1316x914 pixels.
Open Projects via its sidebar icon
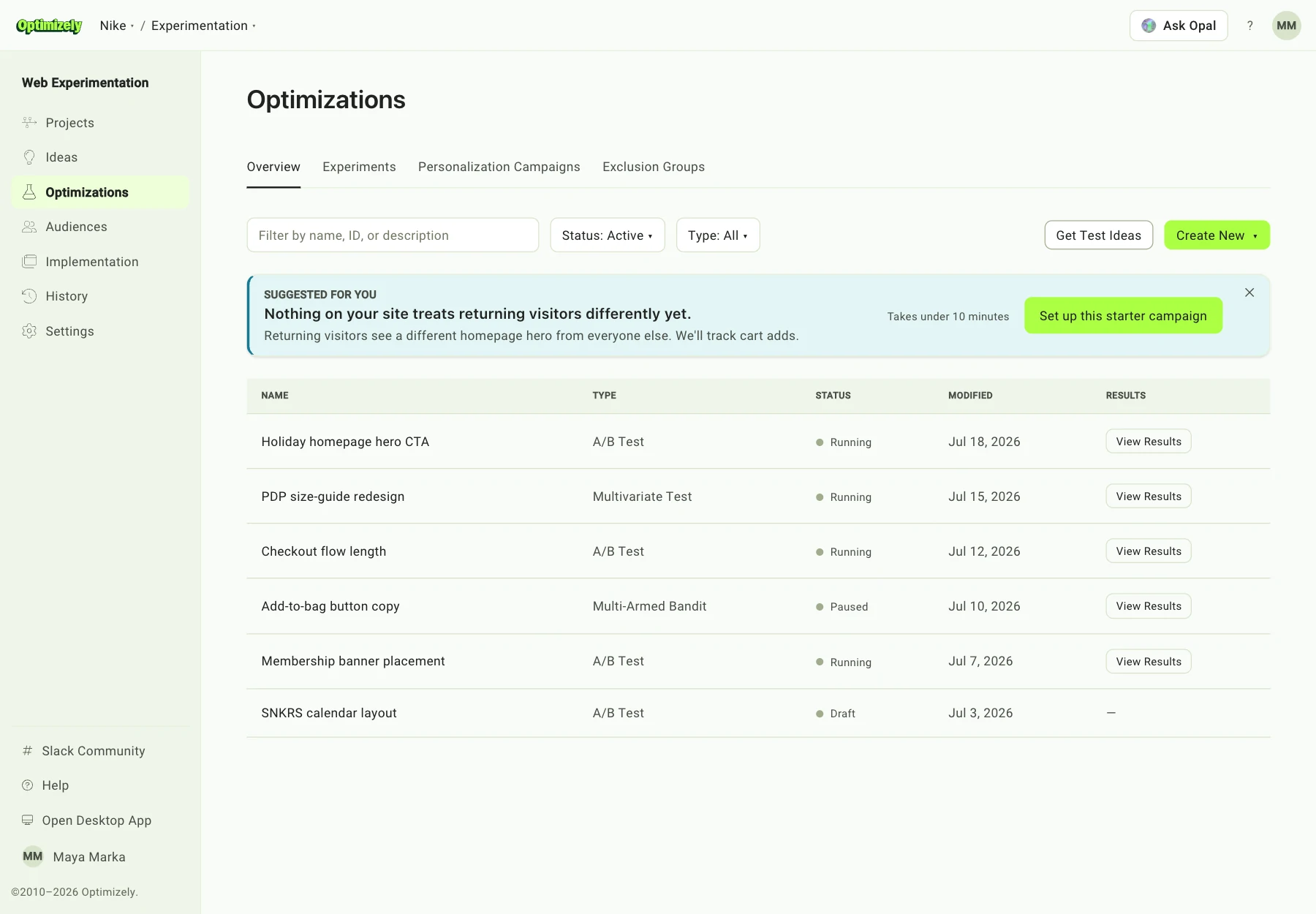(x=29, y=122)
